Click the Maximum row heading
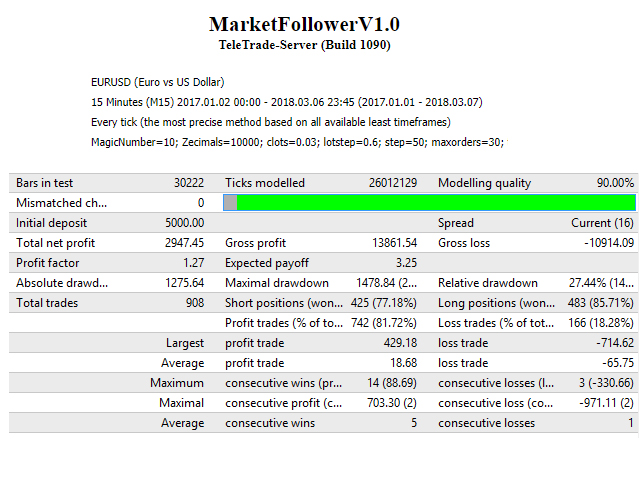The image size is (640, 480). (177, 383)
